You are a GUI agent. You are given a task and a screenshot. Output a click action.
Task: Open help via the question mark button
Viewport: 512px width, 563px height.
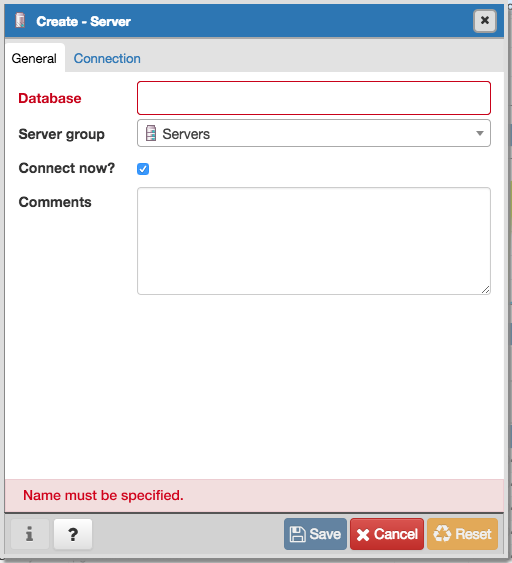[x=73, y=534]
